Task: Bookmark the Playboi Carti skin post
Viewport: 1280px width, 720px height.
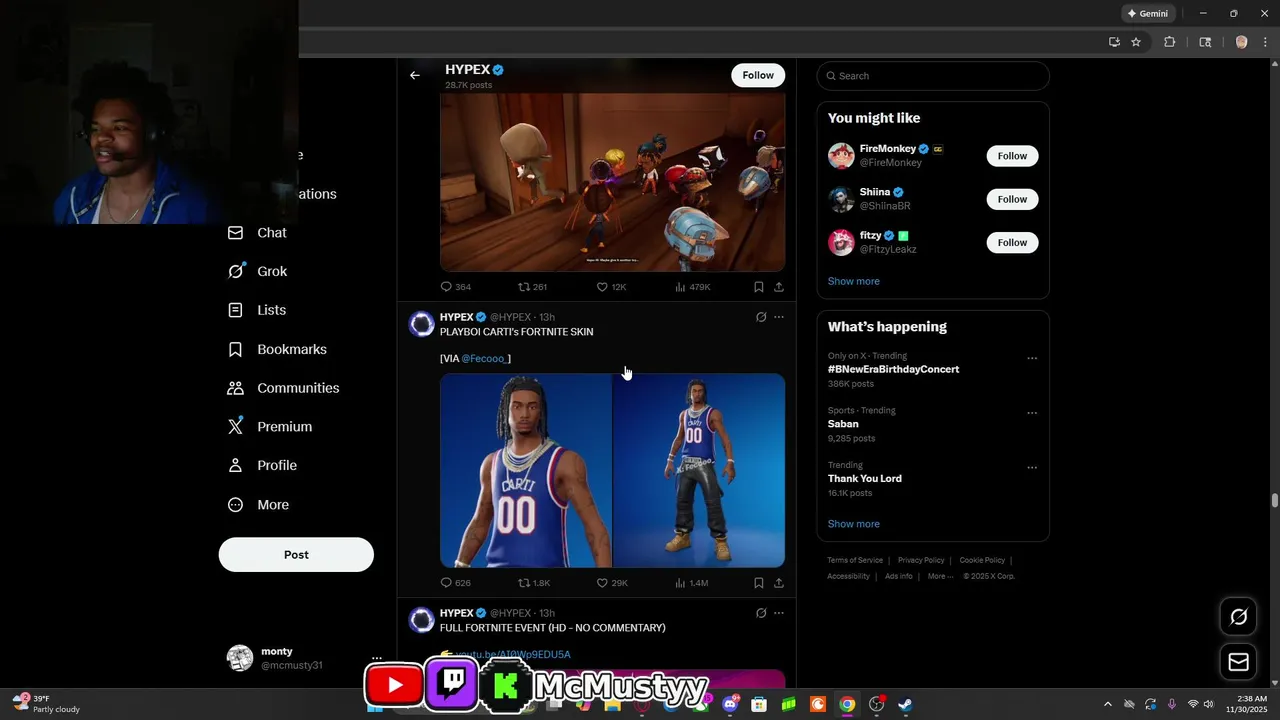Action: [759, 583]
